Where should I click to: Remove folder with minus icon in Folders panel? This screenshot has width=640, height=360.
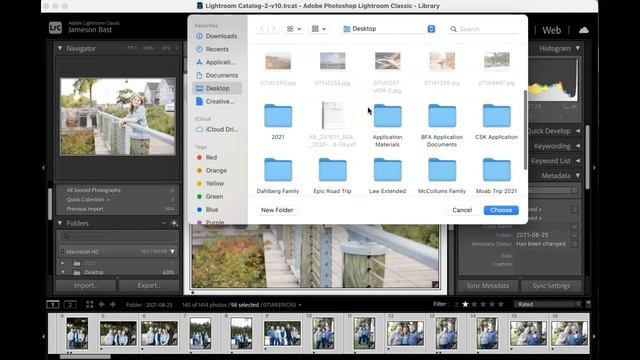164,223
